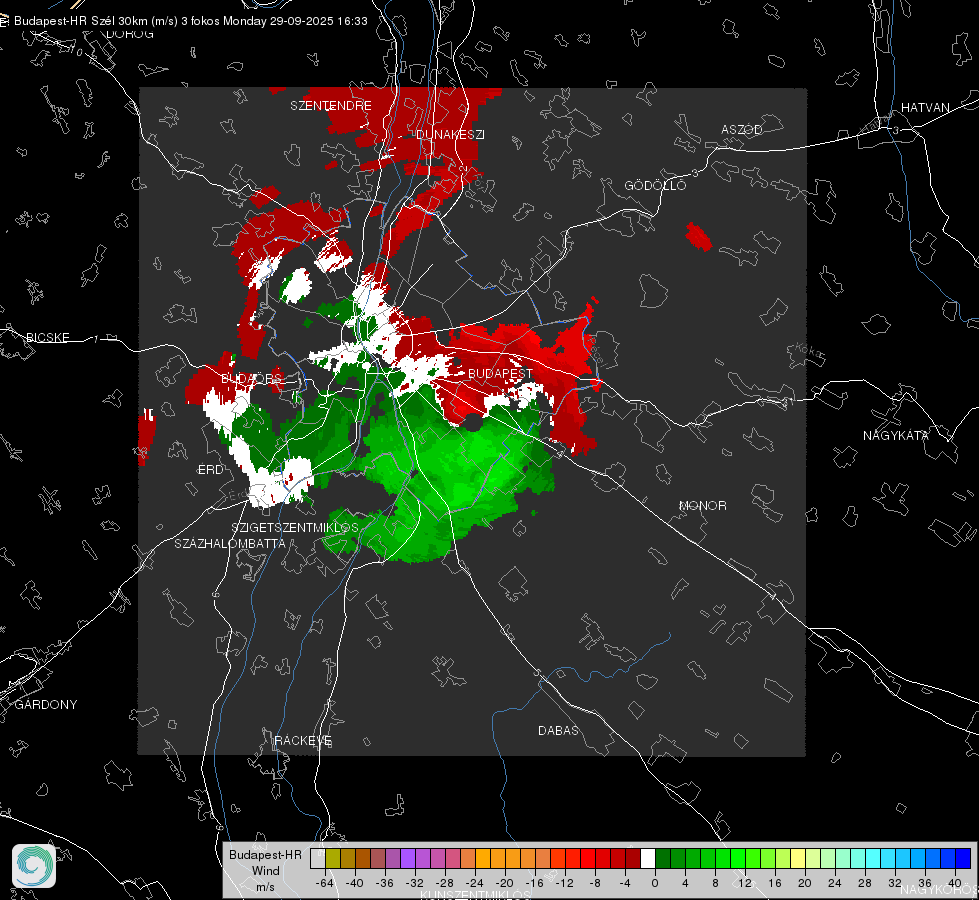This screenshot has width=979, height=900.
Task: Click the SZÁZHALOMBATTA map label
Action: pyautogui.click(x=230, y=543)
